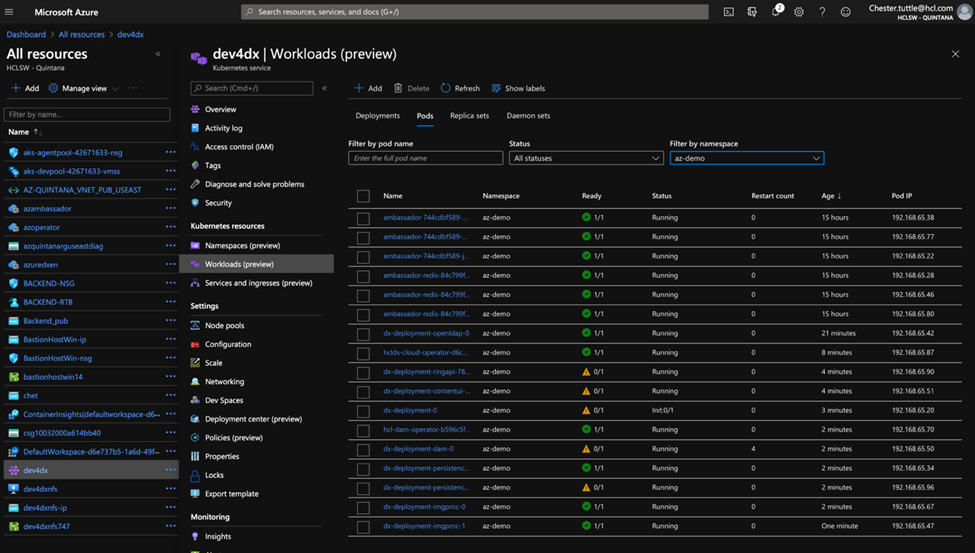Image resolution: width=975 pixels, height=553 pixels.
Task: Open the Status All statuses dropdown
Action: (x=586, y=159)
